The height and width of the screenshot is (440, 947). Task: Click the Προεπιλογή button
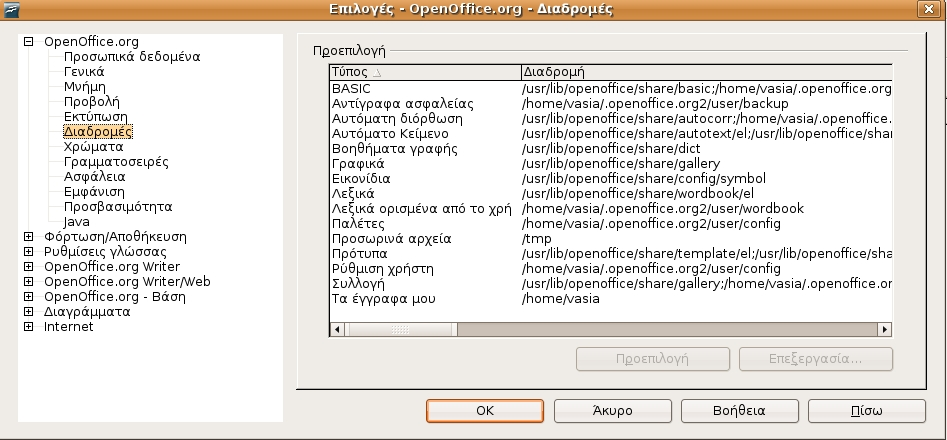[653, 359]
